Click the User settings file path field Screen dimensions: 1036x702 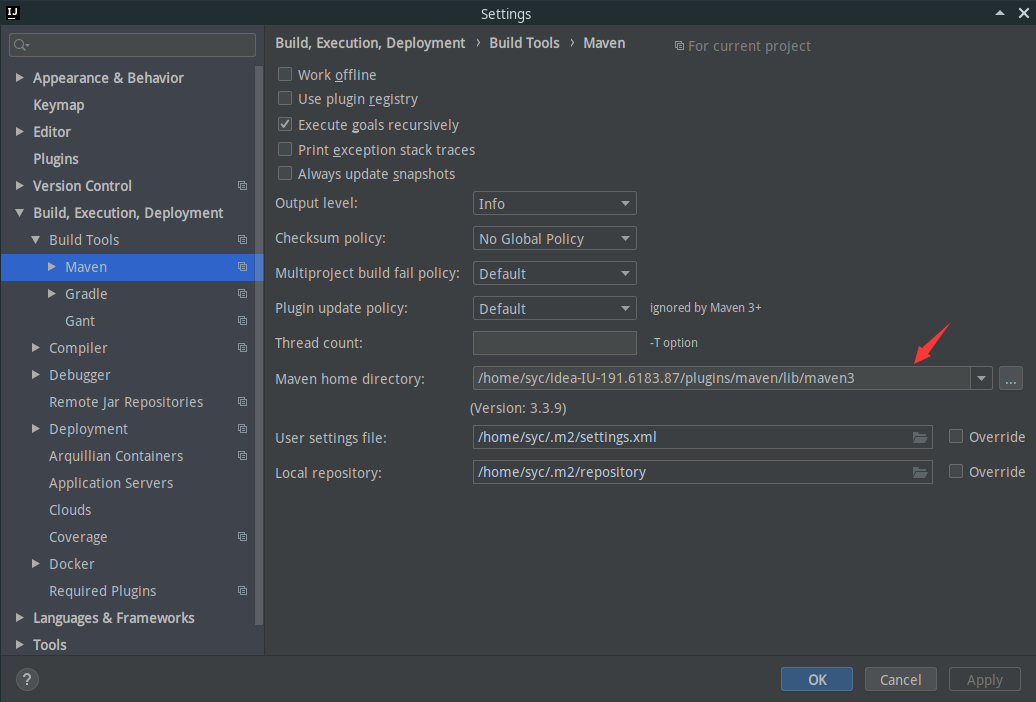tap(702, 437)
